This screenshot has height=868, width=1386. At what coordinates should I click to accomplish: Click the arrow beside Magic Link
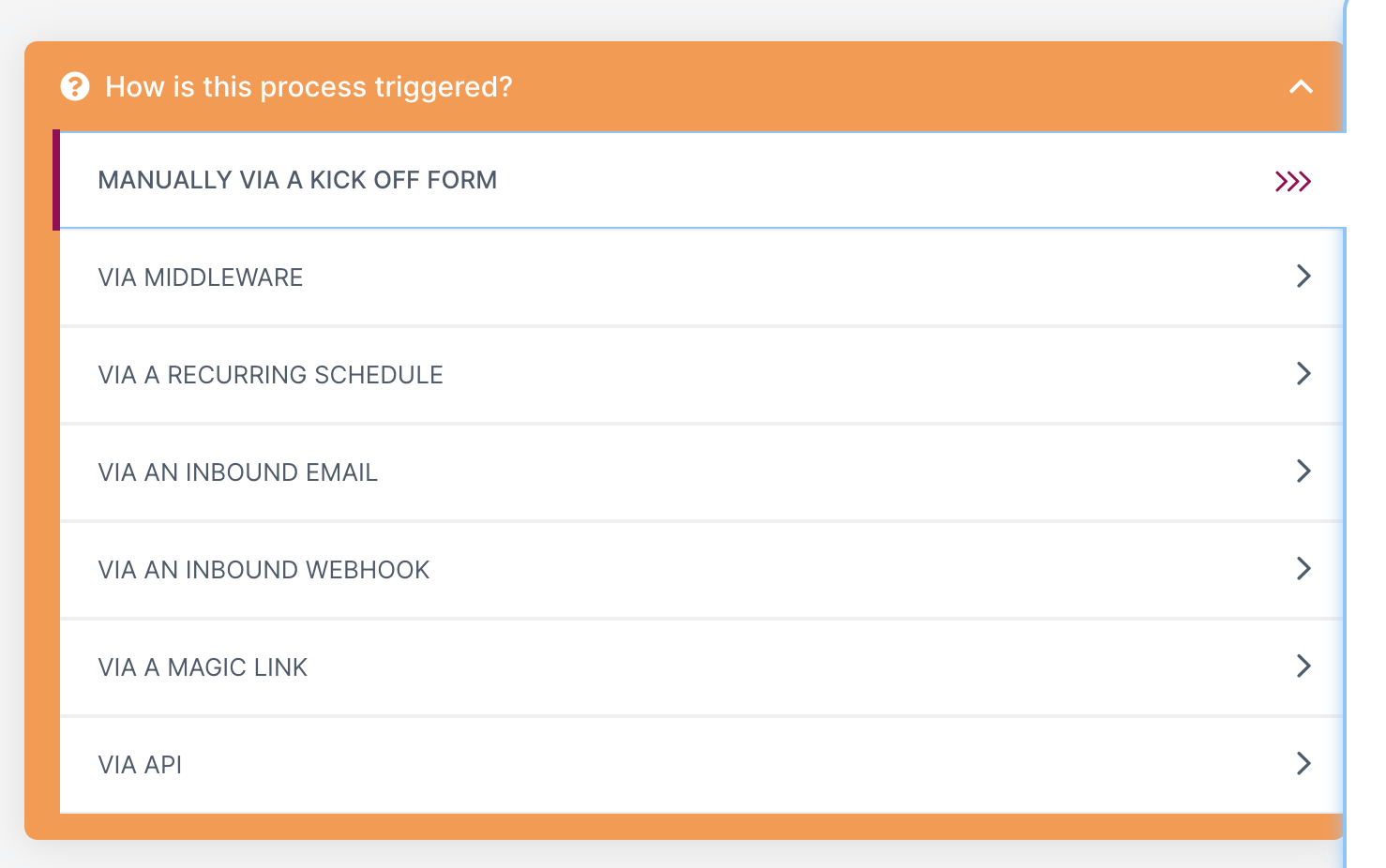point(1303,666)
